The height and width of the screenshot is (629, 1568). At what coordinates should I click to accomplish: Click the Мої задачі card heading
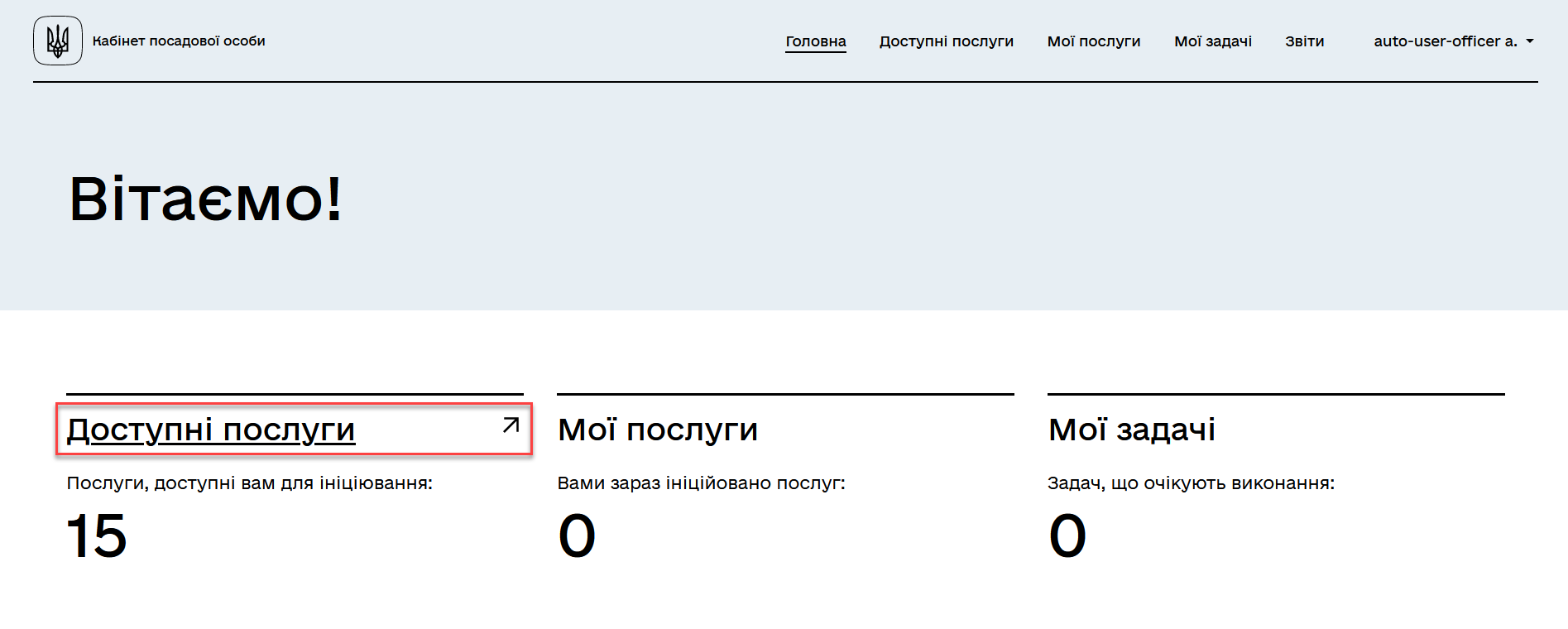(1131, 430)
